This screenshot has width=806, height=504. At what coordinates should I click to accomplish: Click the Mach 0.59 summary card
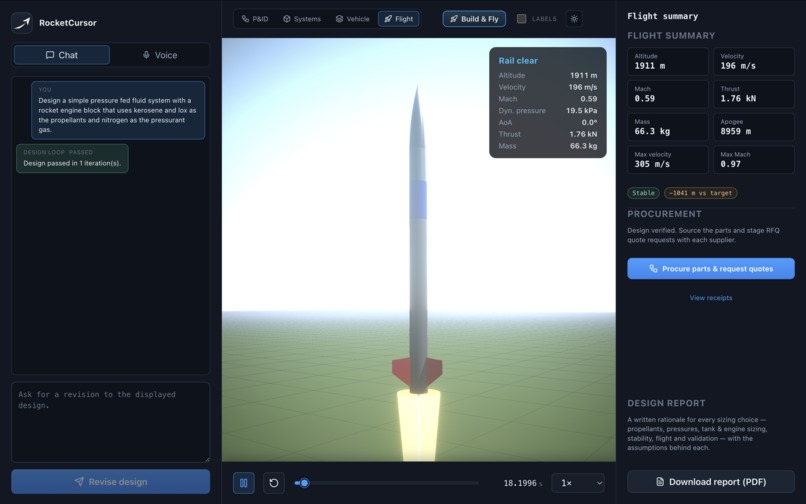tap(668, 94)
